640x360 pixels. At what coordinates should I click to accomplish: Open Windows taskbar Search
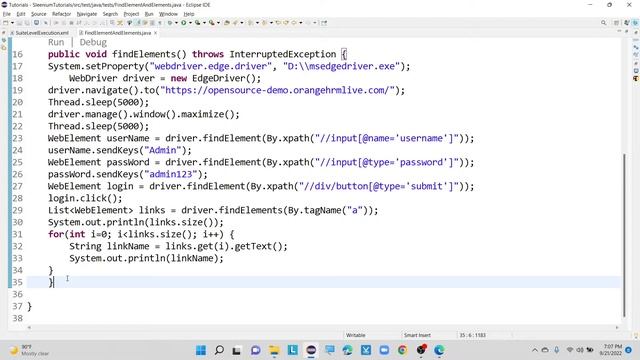(x=219, y=350)
